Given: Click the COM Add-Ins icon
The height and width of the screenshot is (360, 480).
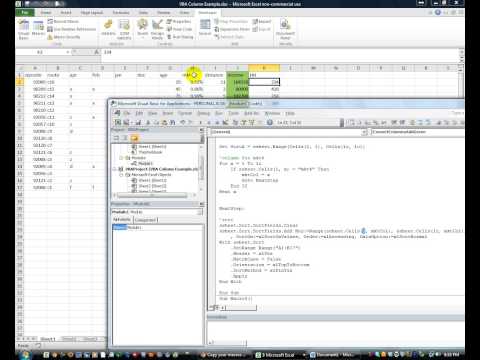Looking at the screenshot, I should pos(124,29).
